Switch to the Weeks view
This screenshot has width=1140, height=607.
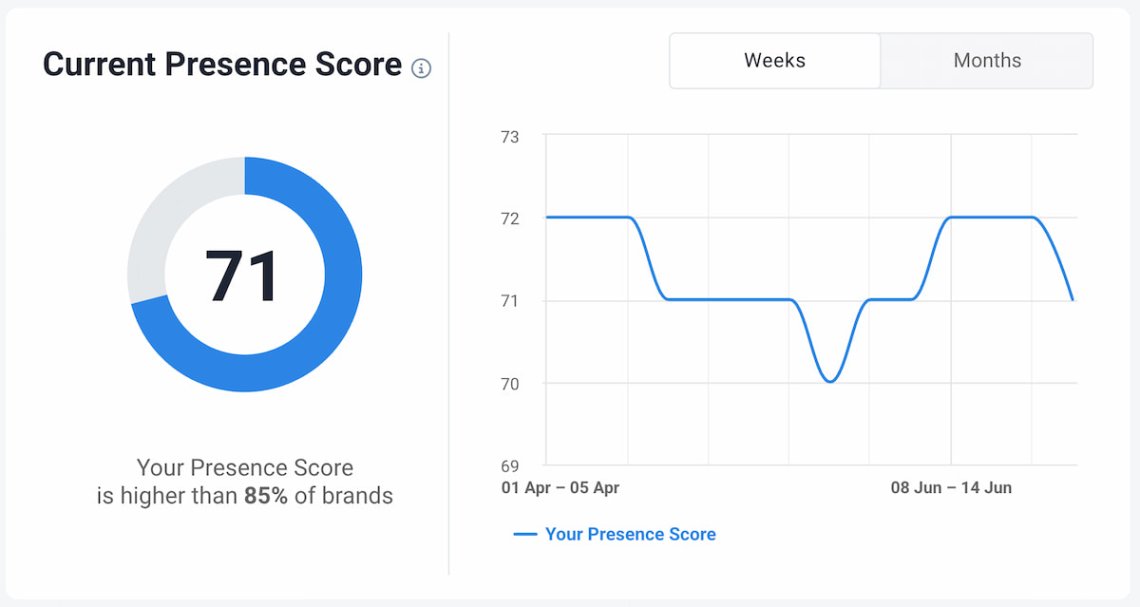(x=774, y=60)
